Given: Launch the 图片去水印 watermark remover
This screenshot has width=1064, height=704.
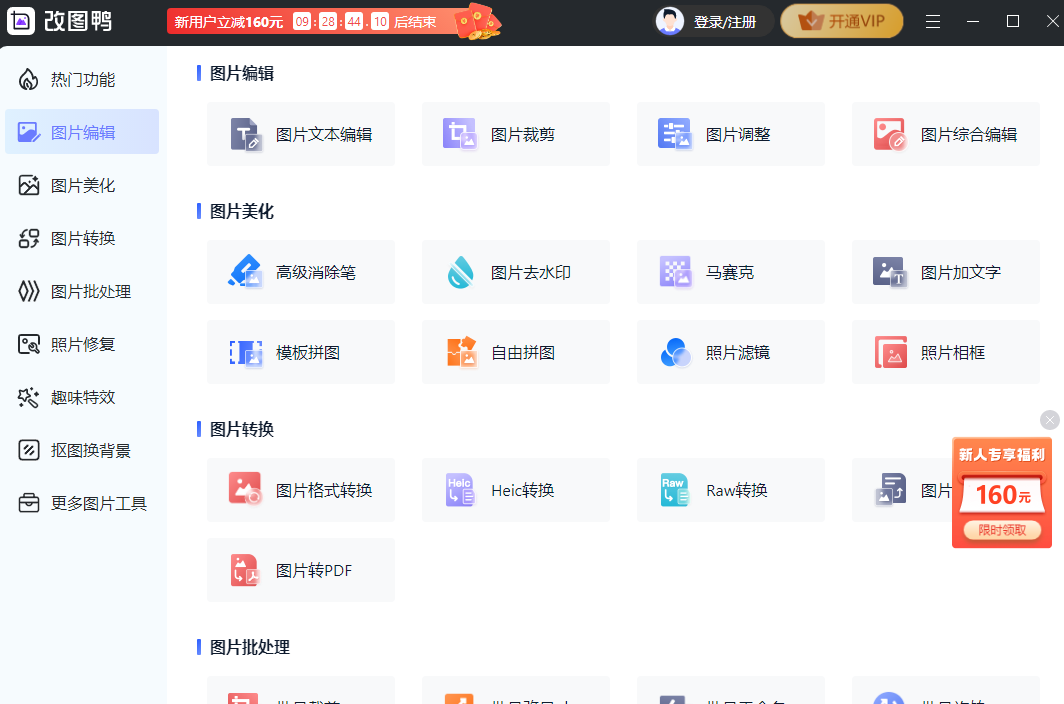Looking at the screenshot, I should pos(515,272).
